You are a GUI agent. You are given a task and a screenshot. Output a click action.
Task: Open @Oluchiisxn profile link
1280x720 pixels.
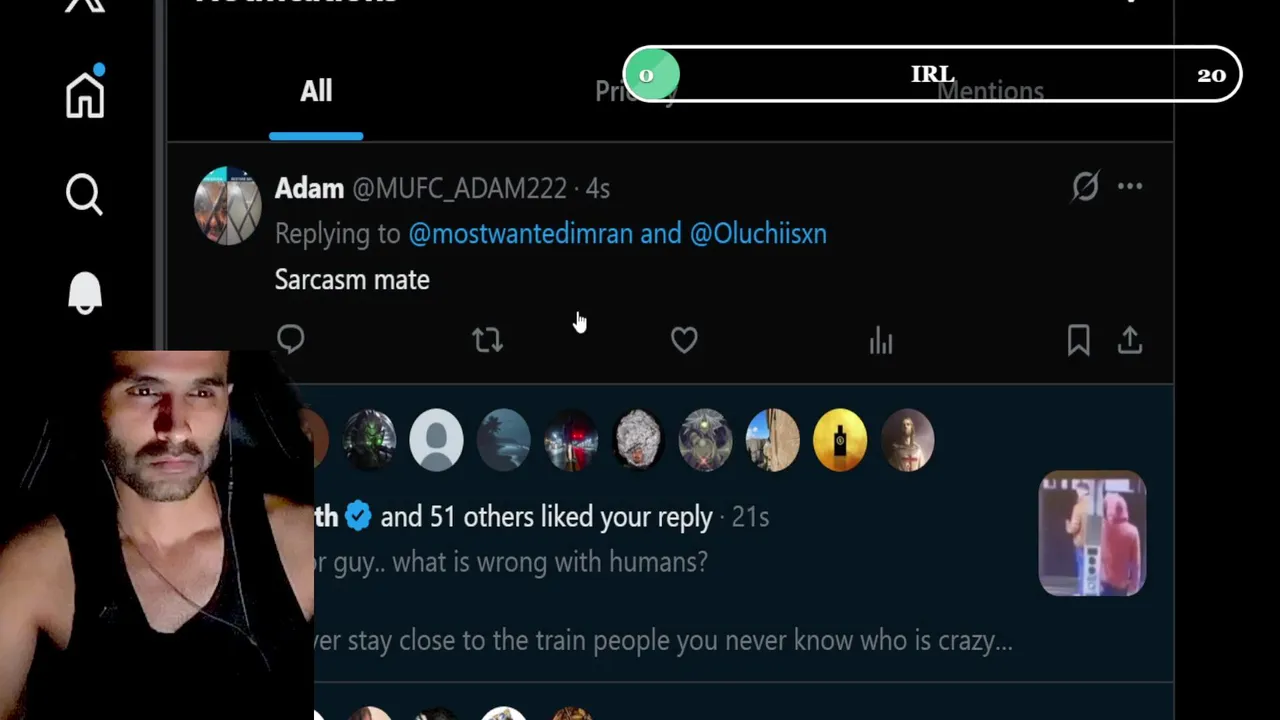(758, 233)
